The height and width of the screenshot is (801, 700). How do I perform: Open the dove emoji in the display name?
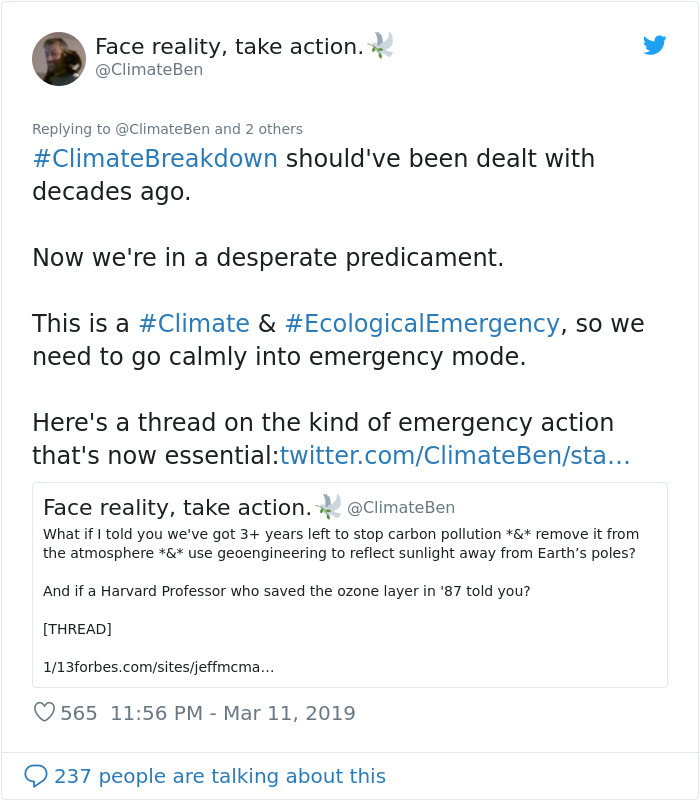pyautogui.click(x=384, y=44)
